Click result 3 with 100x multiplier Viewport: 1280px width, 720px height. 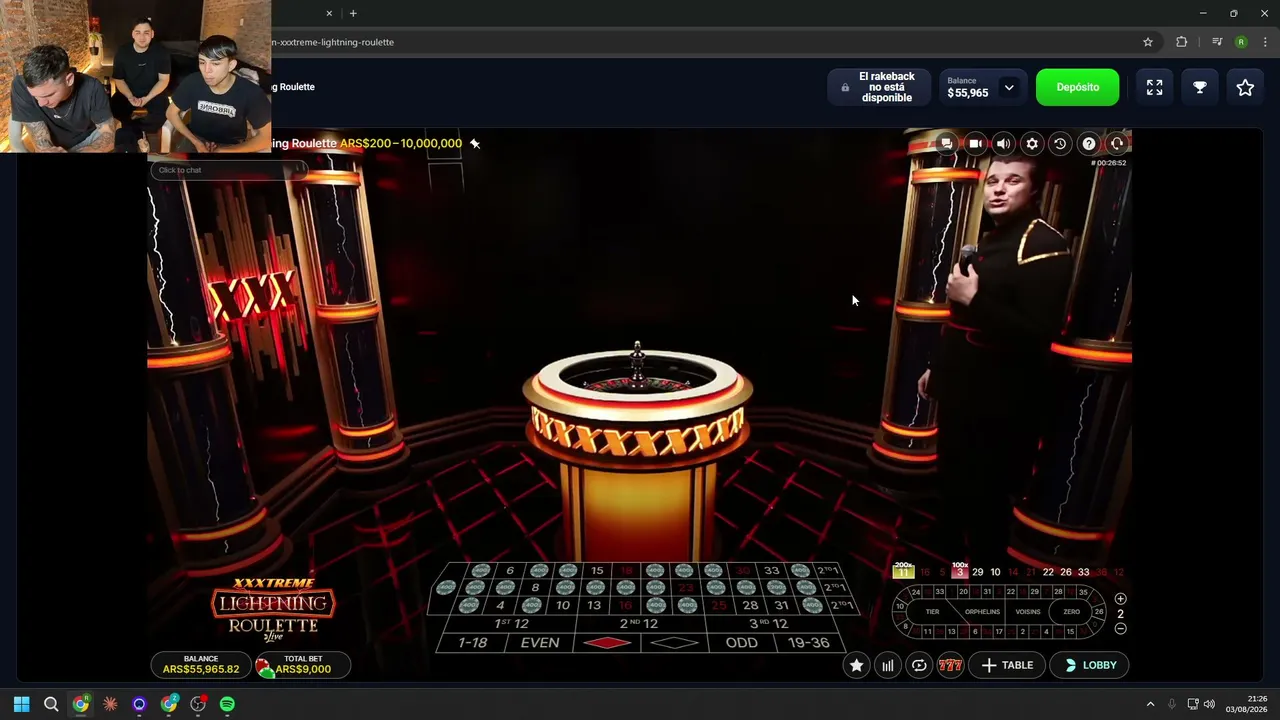tap(960, 571)
